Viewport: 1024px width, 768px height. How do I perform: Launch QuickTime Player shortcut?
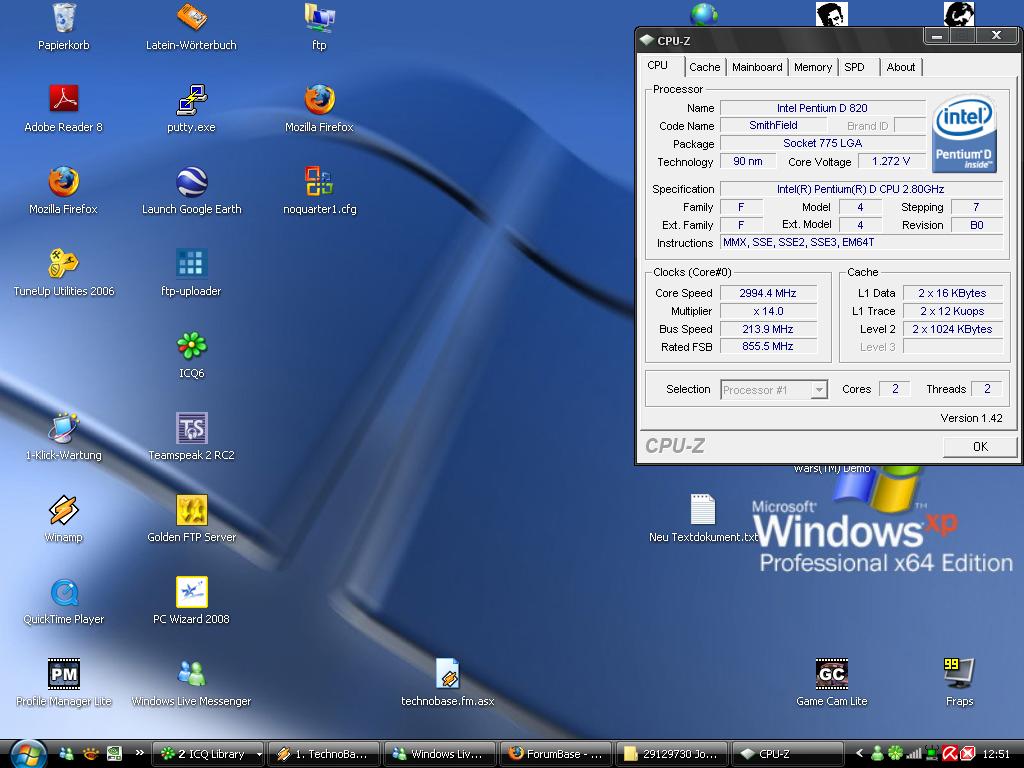click(x=63, y=592)
